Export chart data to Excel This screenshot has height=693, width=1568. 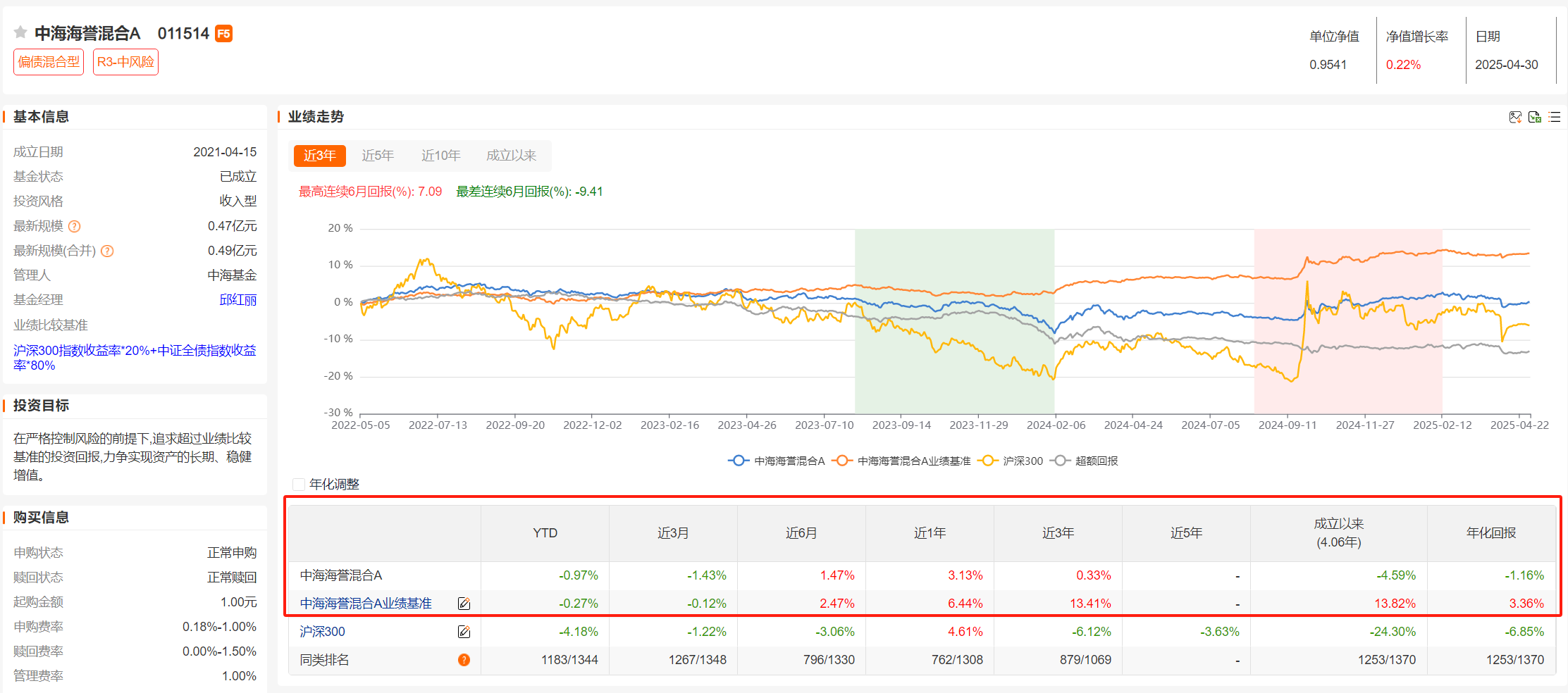pyautogui.click(x=1535, y=117)
